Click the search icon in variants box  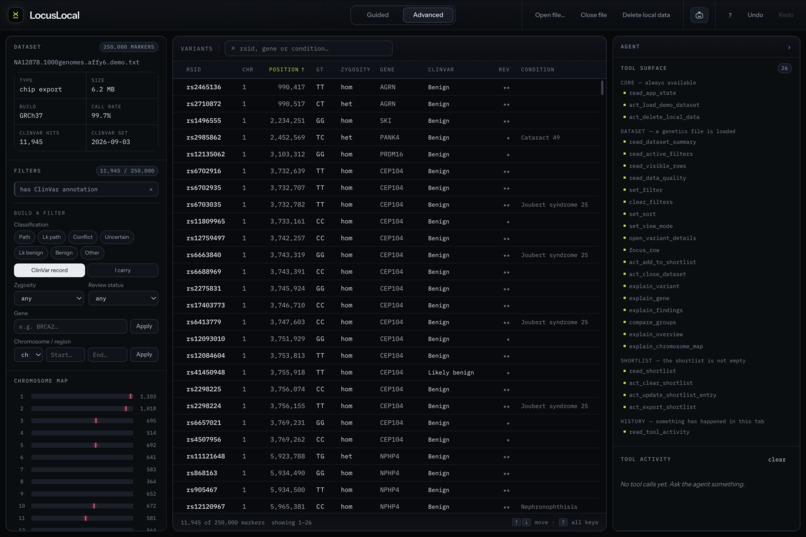[233, 48]
